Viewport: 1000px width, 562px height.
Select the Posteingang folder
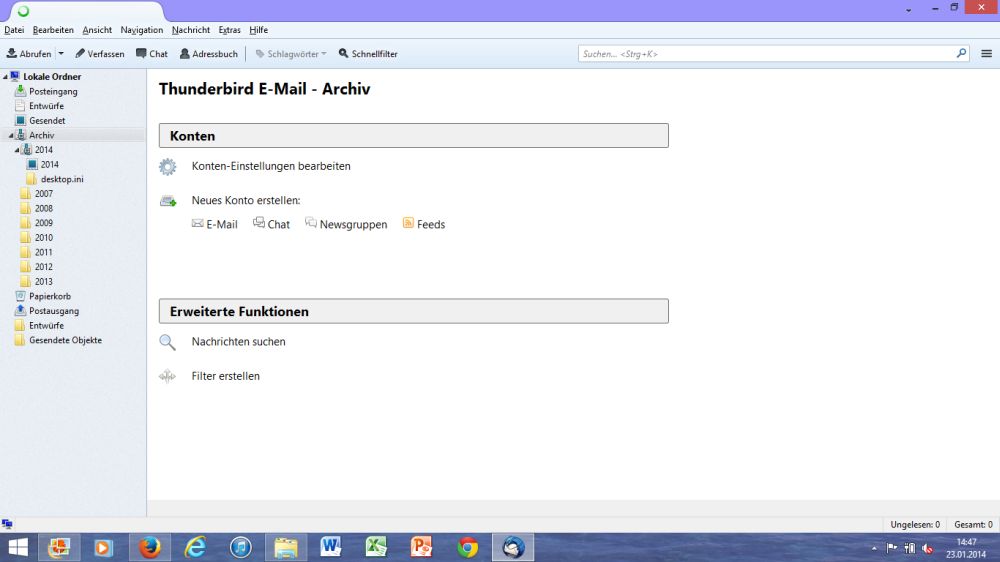click(53, 91)
